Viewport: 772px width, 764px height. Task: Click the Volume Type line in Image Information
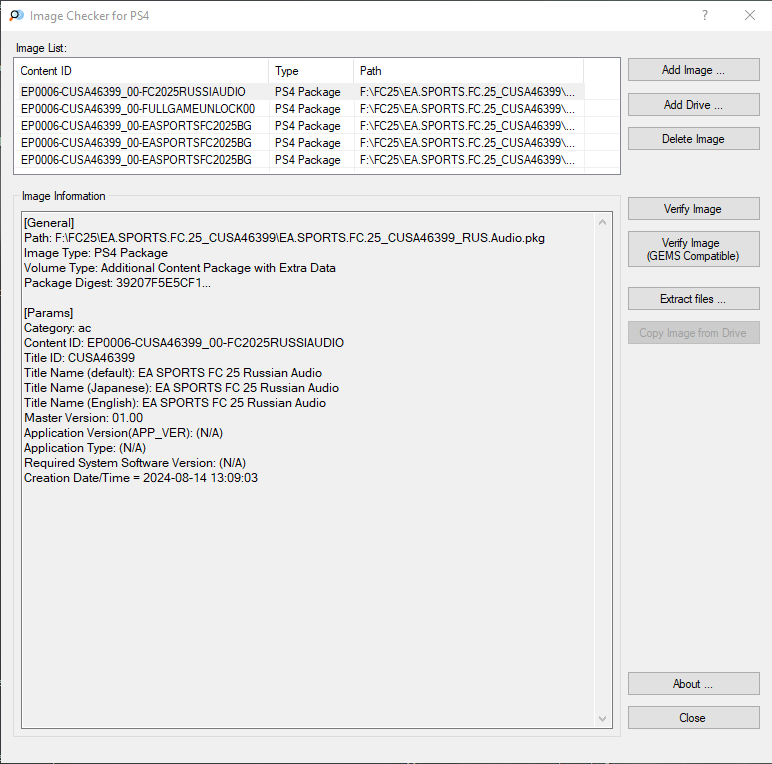(180, 268)
